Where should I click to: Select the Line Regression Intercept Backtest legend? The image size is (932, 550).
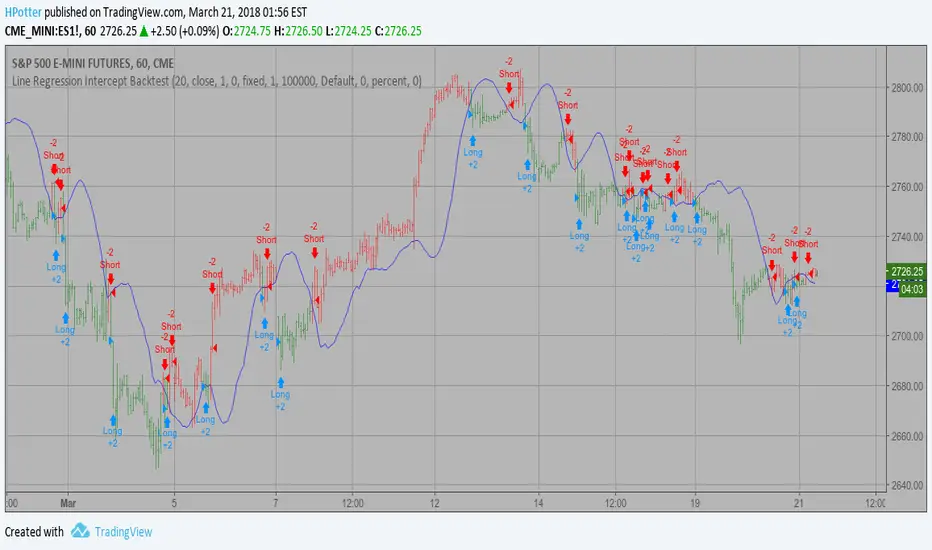pyautogui.click(x=217, y=81)
